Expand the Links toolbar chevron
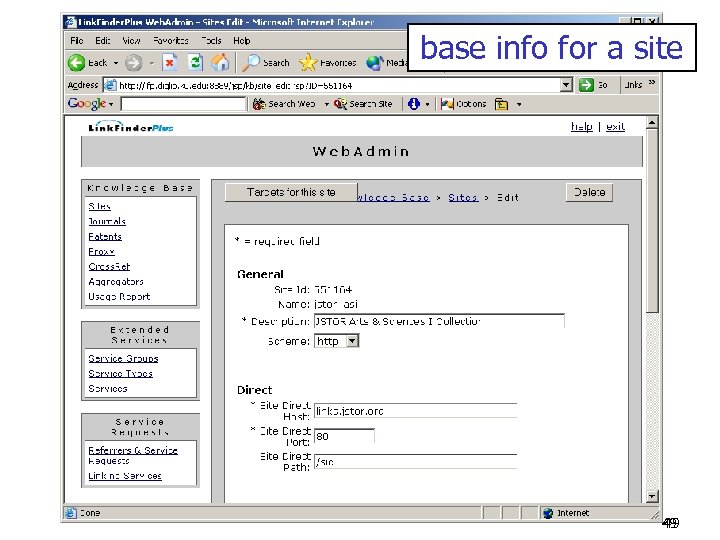720x540 pixels. 652,83
